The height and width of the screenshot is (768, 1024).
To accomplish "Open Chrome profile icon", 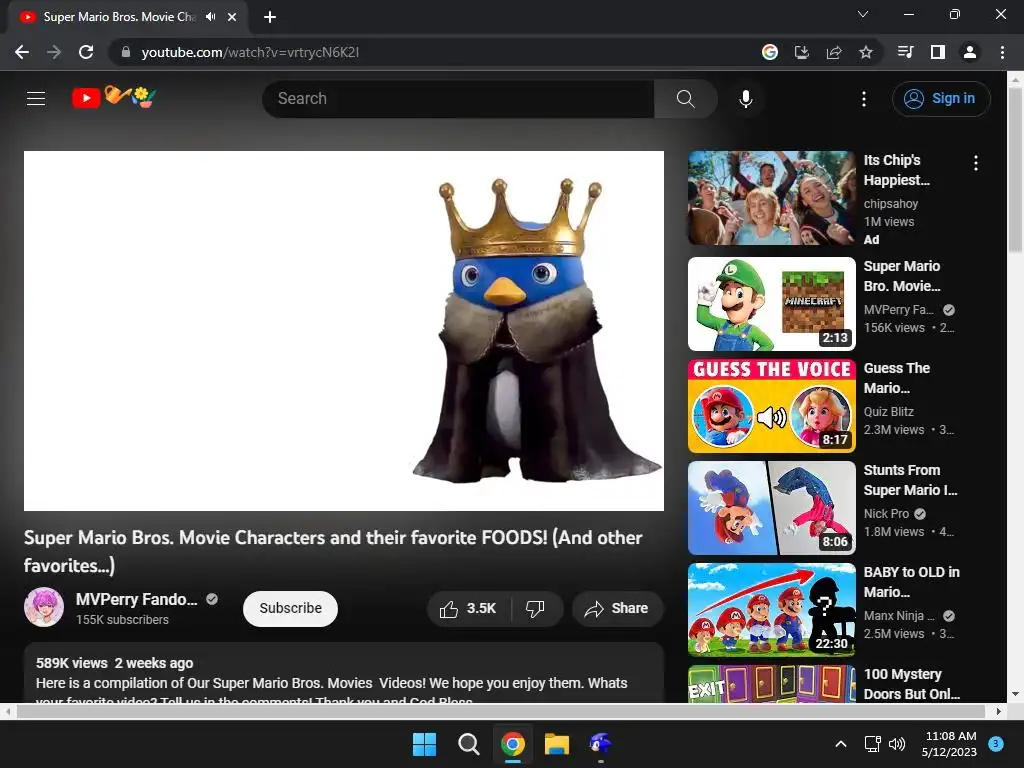I will (x=970, y=52).
